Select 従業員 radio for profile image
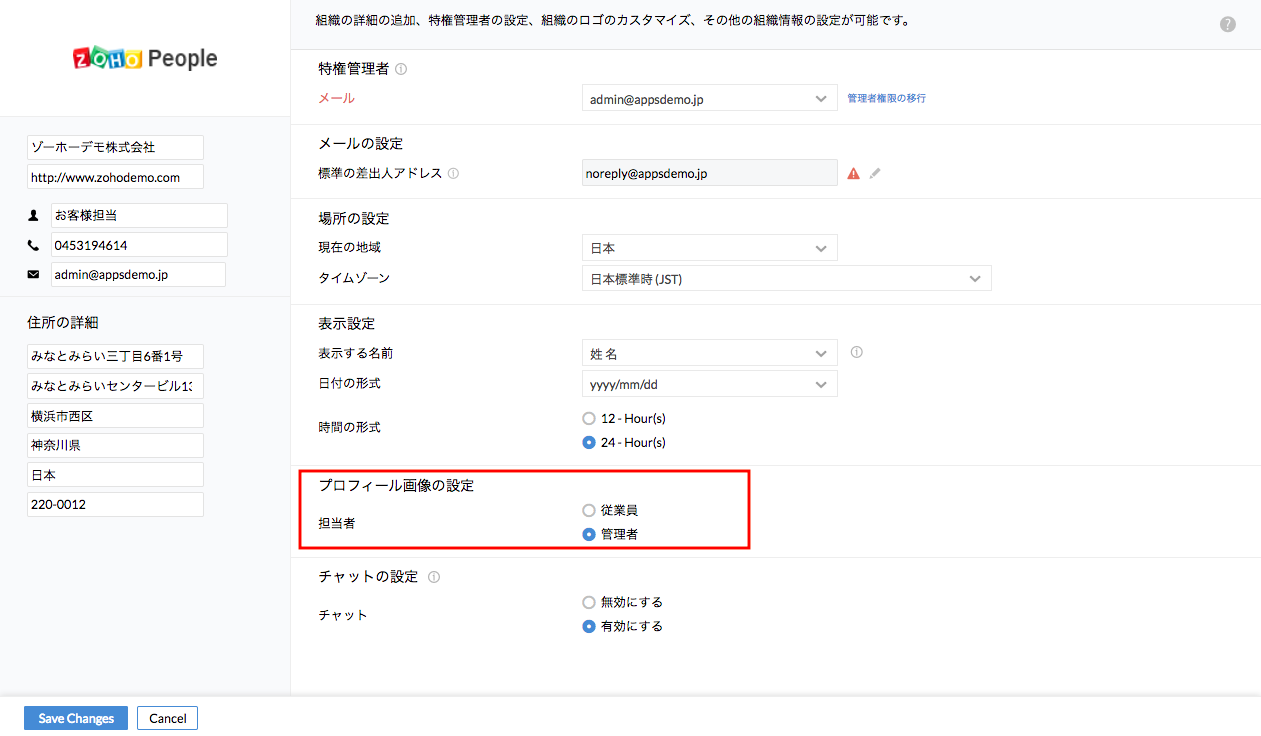This screenshot has width=1261, height=736. pyautogui.click(x=589, y=510)
